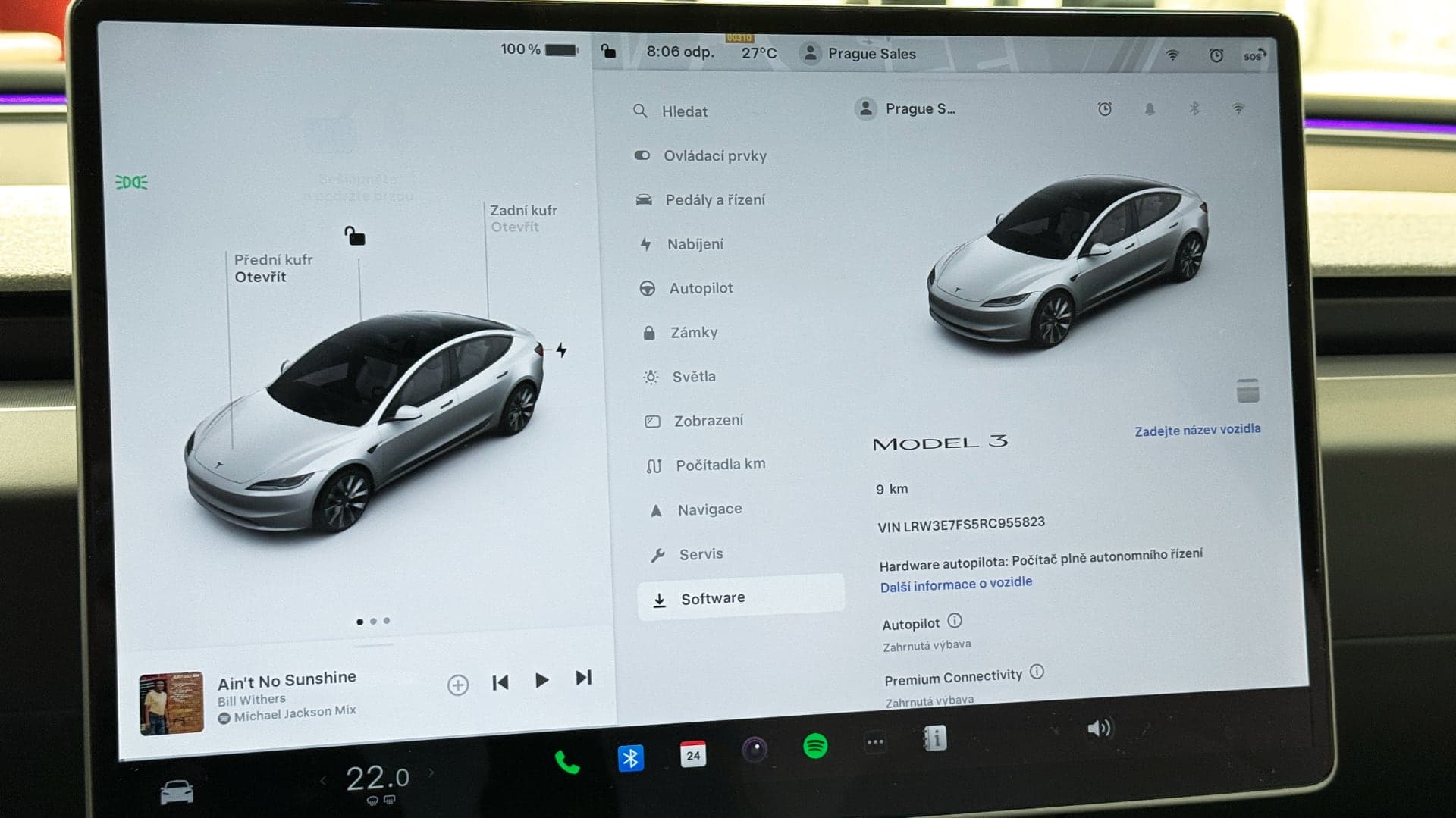
Task: Open the calendar app showing 24
Action: coord(692,754)
